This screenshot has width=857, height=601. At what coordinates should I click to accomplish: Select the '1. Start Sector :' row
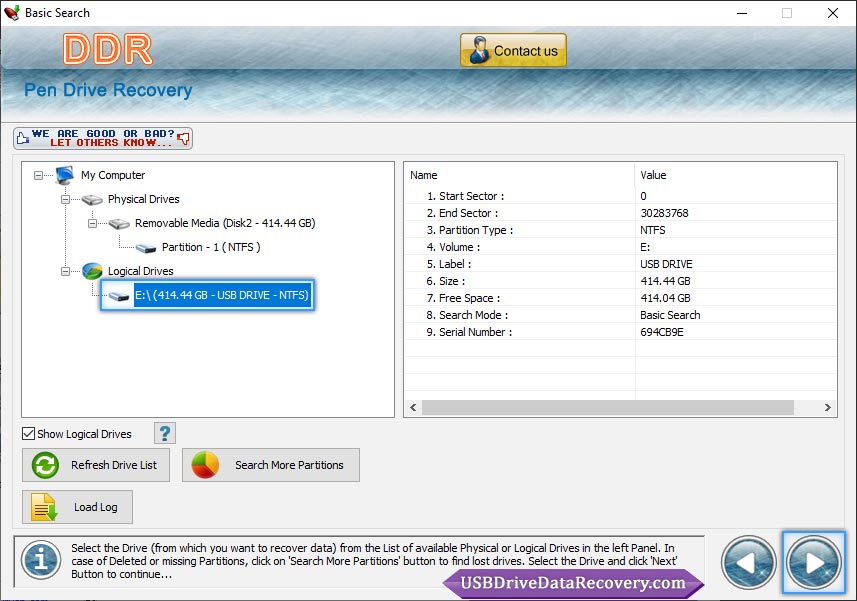pos(621,196)
